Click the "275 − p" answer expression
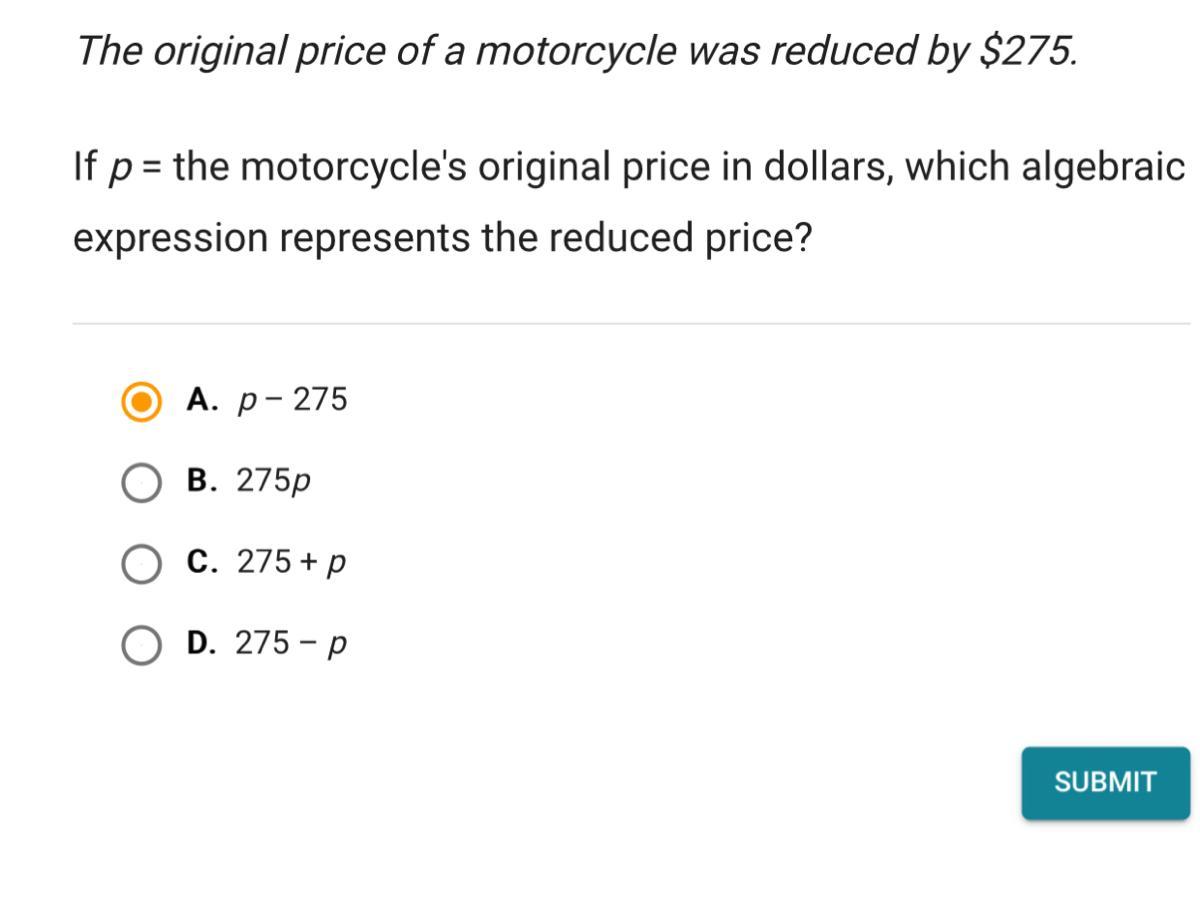 point(291,643)
